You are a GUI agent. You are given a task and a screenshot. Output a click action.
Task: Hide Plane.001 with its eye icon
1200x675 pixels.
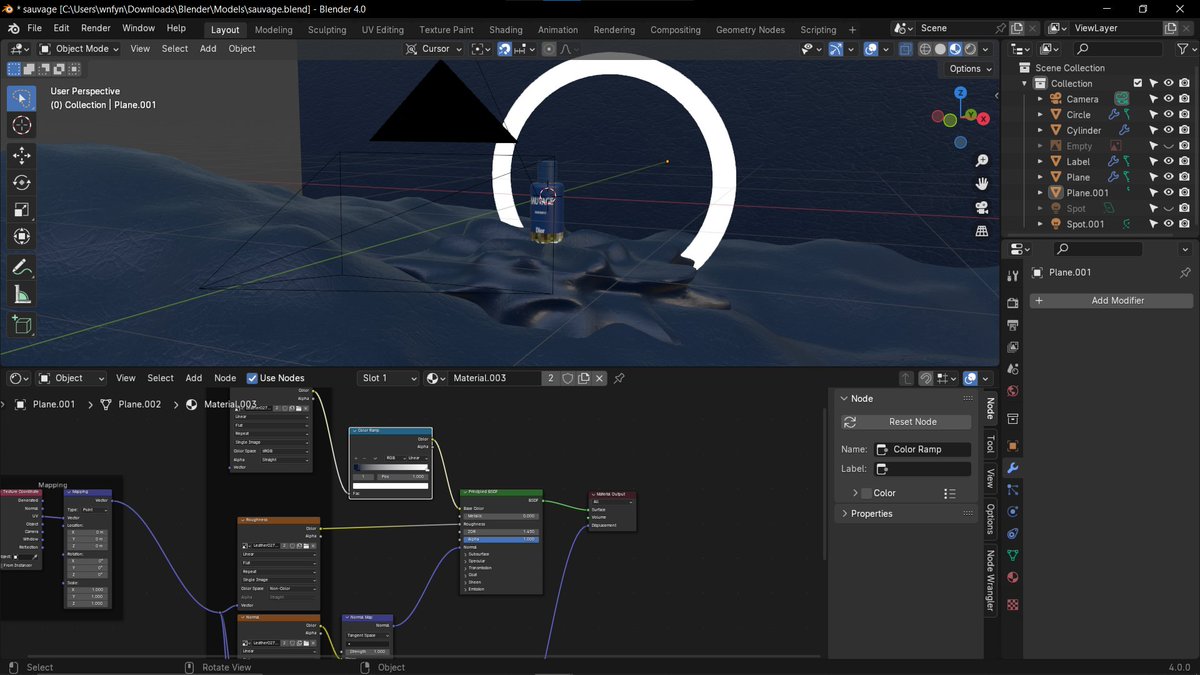click(1168, 193)
